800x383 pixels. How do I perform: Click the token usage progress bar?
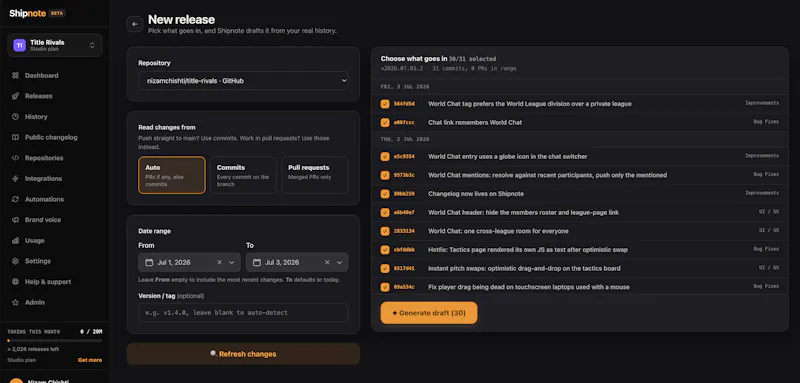click(55, 341)
